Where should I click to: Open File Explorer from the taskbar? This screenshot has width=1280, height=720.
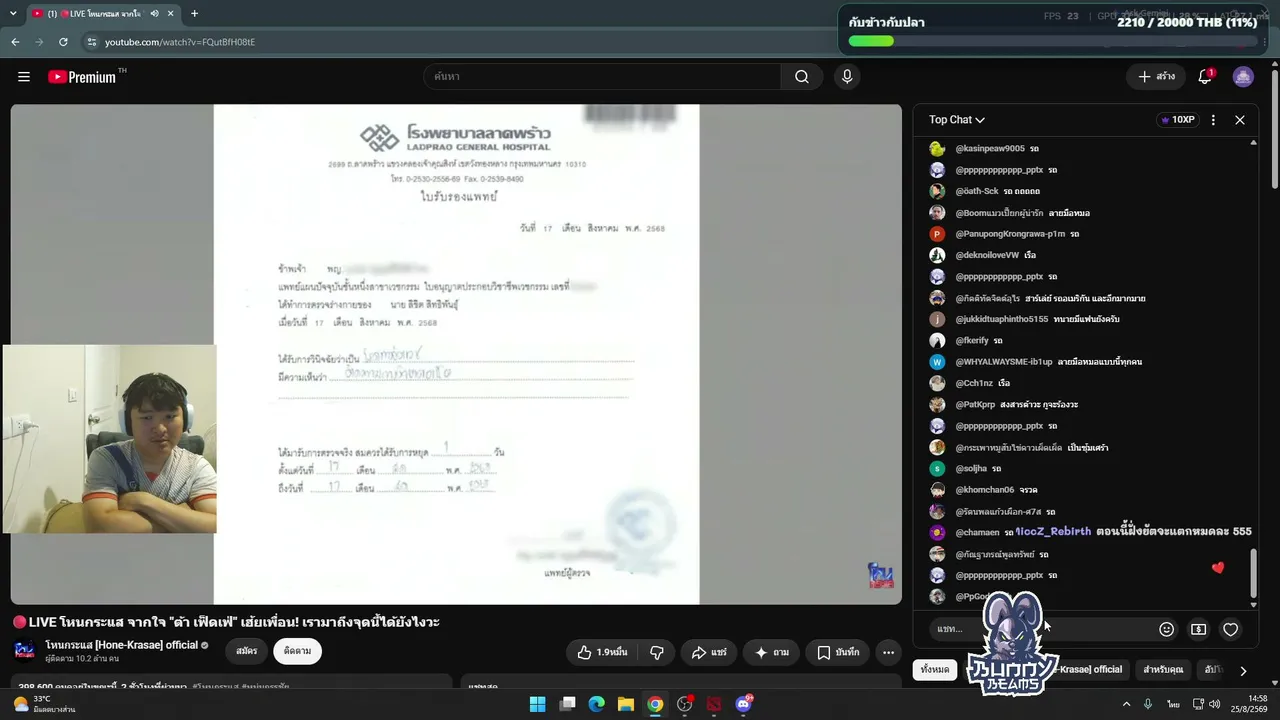pos(626,704)
